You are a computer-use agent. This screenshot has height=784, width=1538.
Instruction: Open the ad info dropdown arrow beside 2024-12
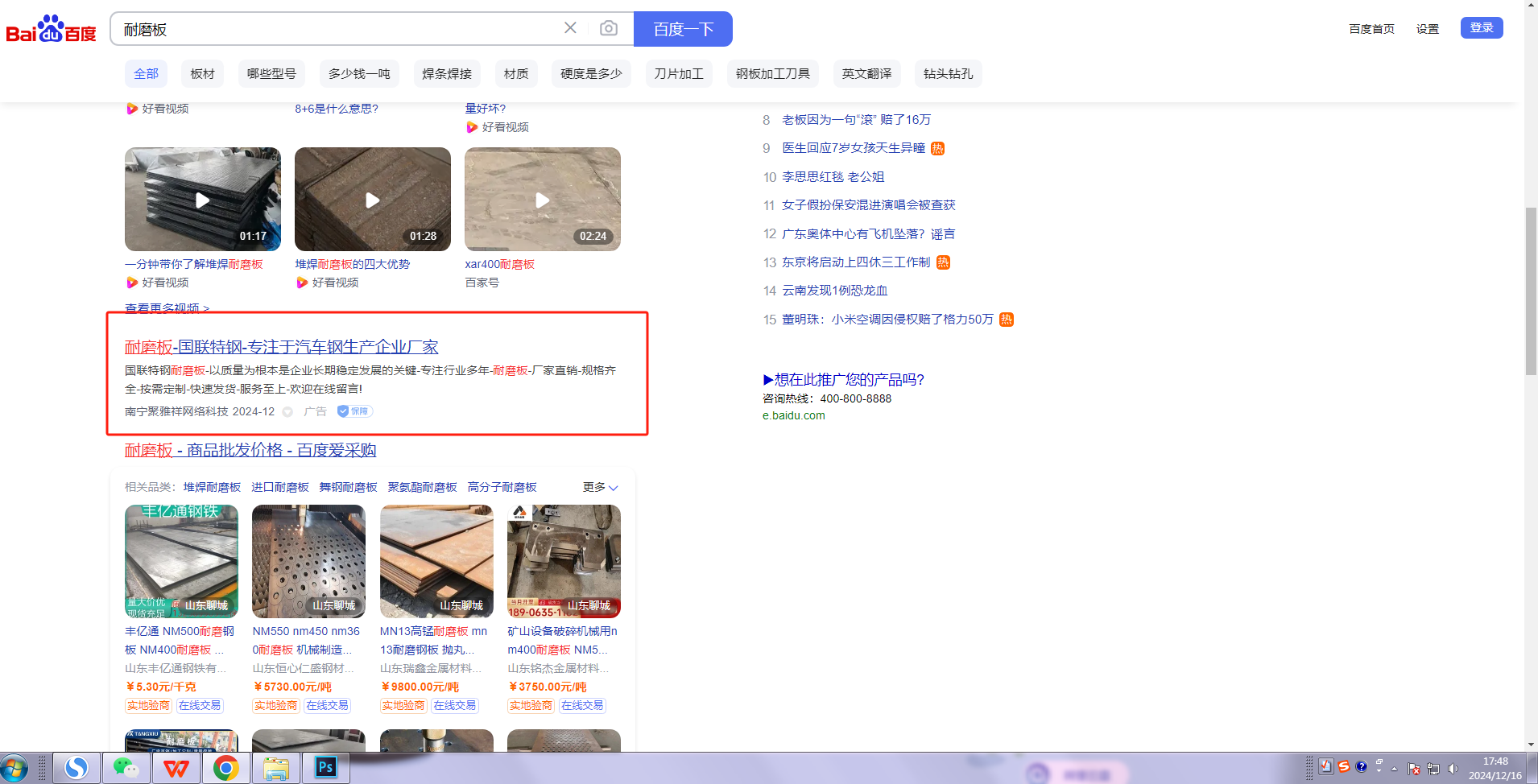tap(287, 412)
